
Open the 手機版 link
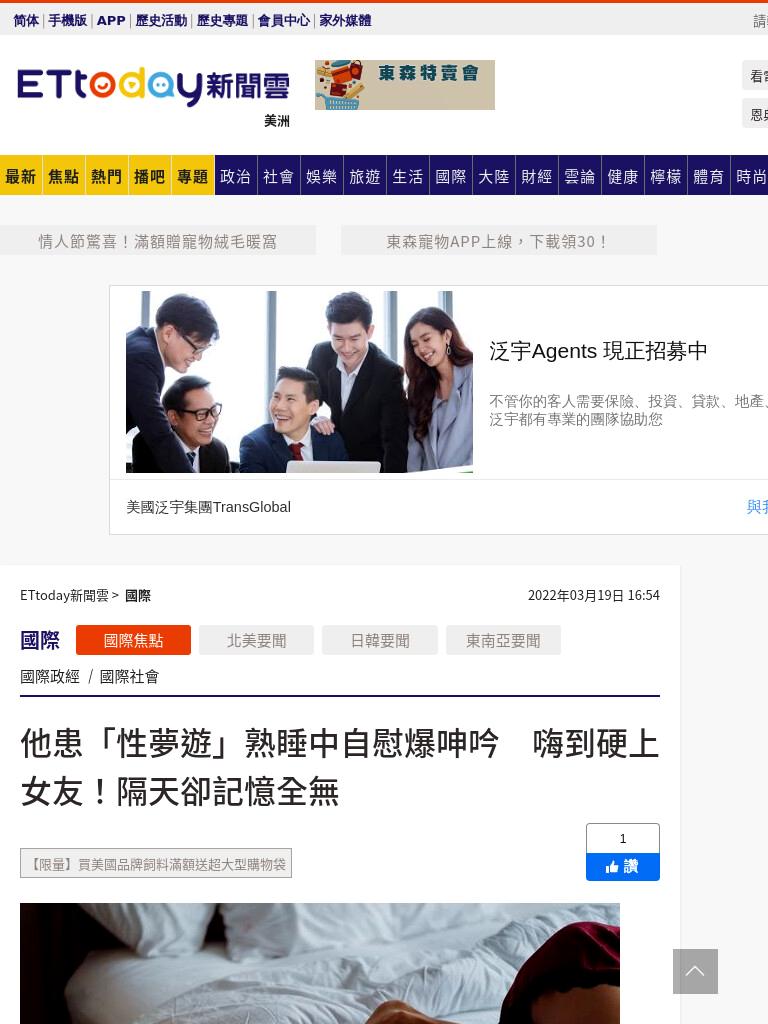(x=67, y=20)
